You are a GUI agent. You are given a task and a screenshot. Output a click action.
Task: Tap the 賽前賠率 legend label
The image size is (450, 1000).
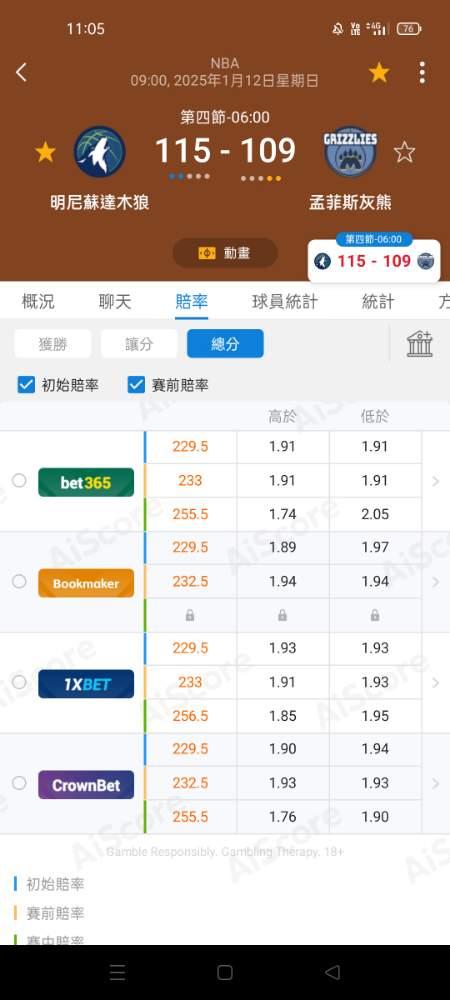tap(55, 913)
